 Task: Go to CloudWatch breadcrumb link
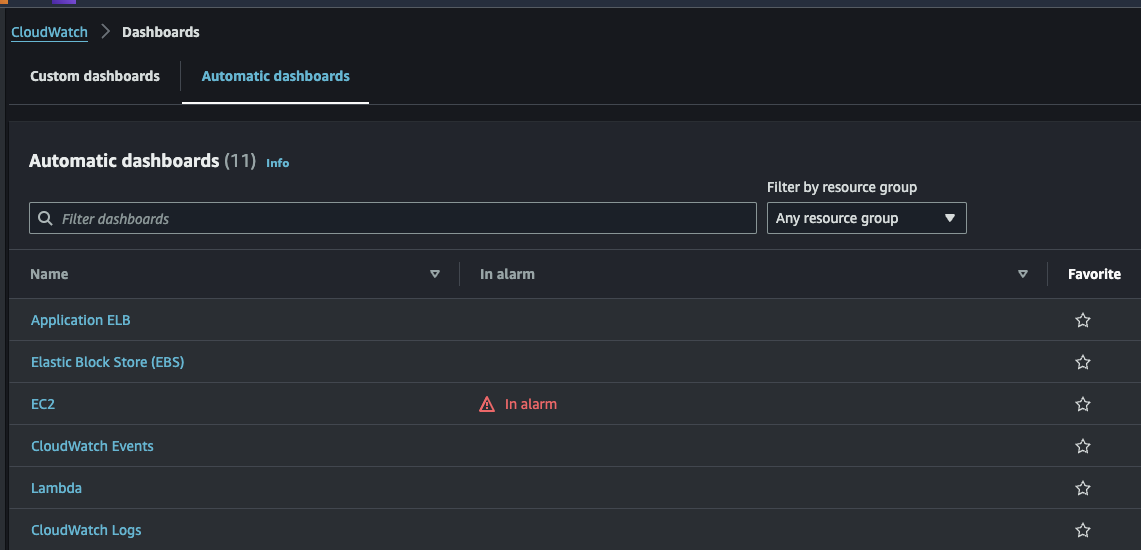point(49,32)
